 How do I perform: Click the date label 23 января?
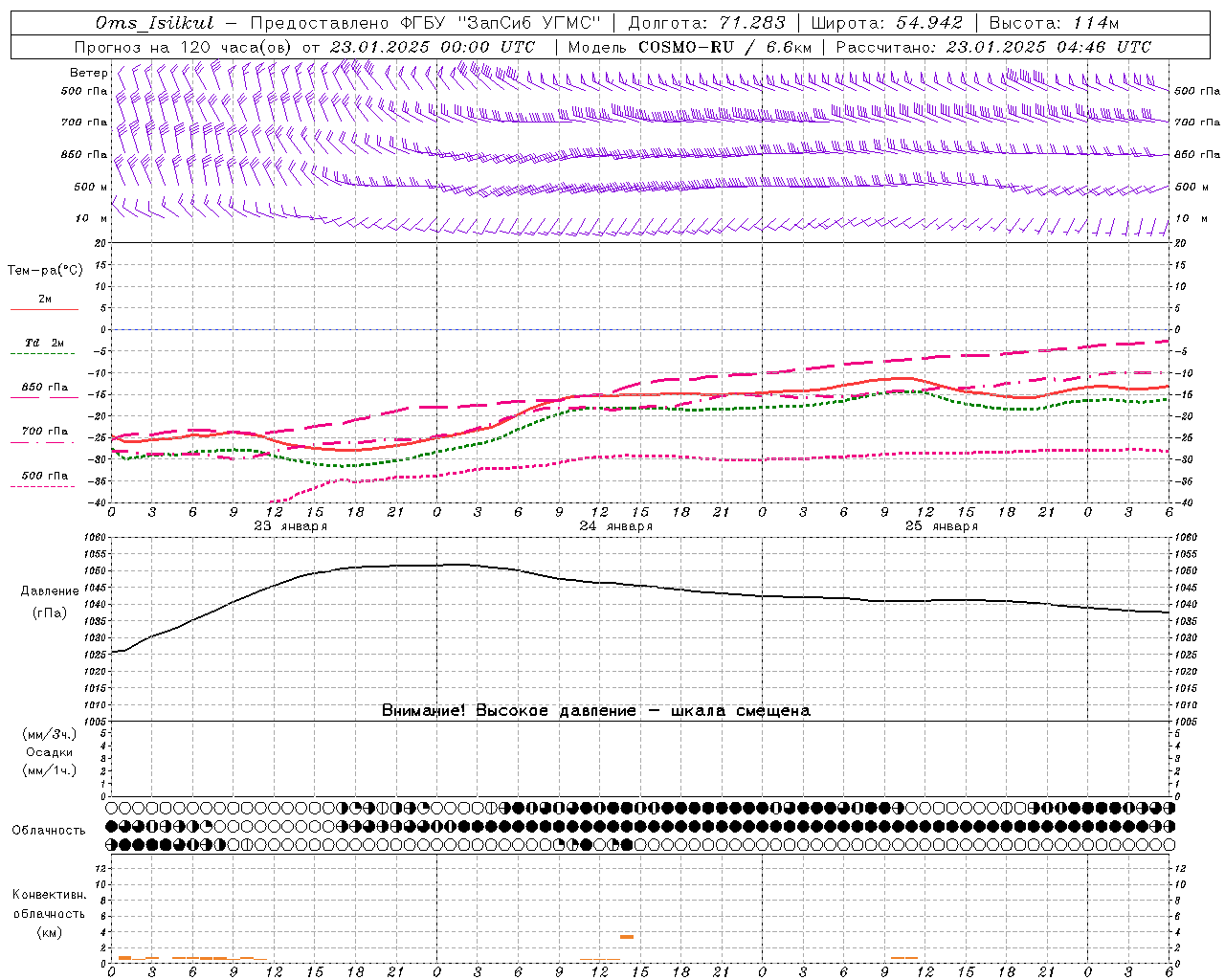click(290, 526)
